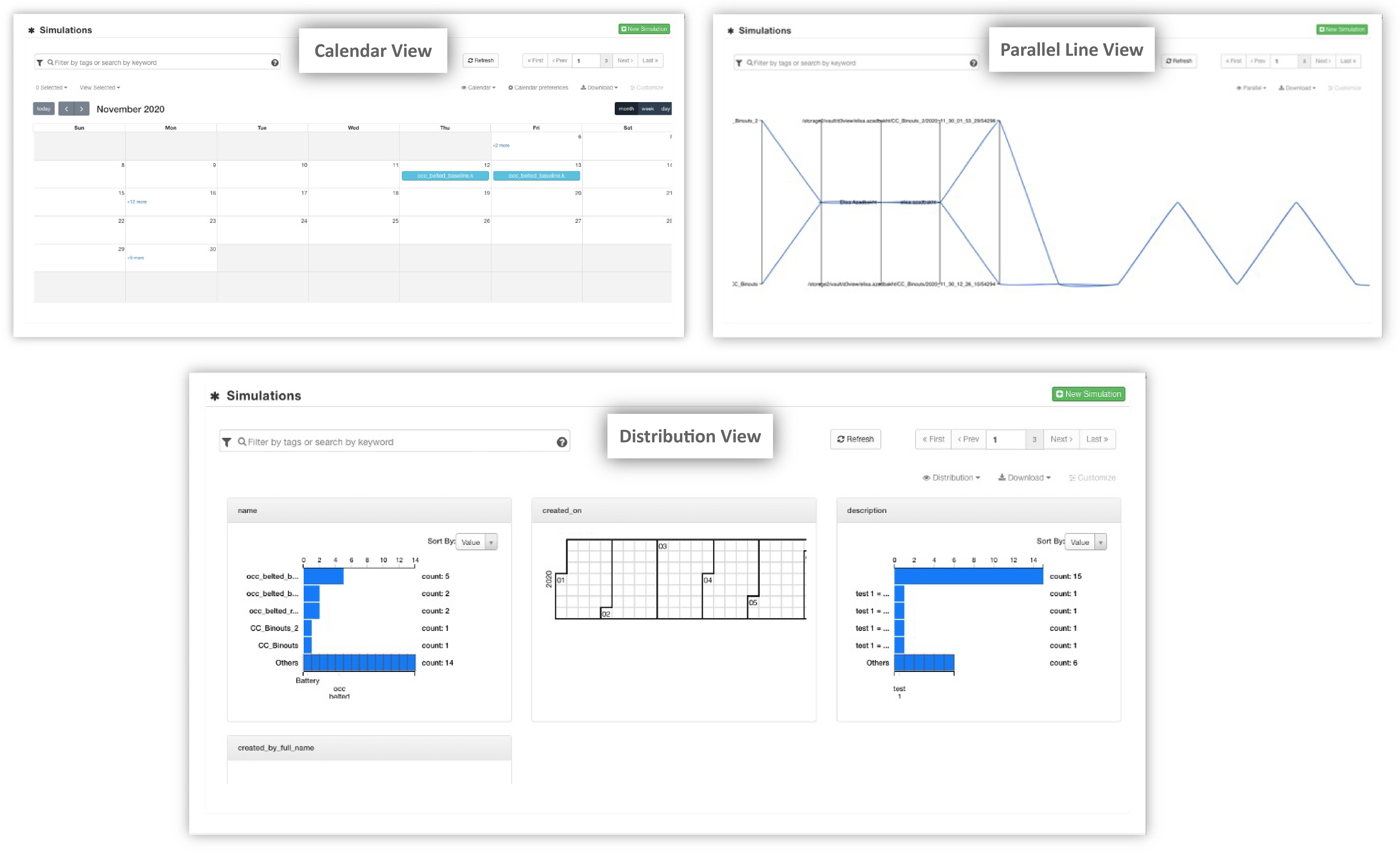Click Next page in Distribution View
Viewport: 1400px width, 854px height.
pos(1061,439)
